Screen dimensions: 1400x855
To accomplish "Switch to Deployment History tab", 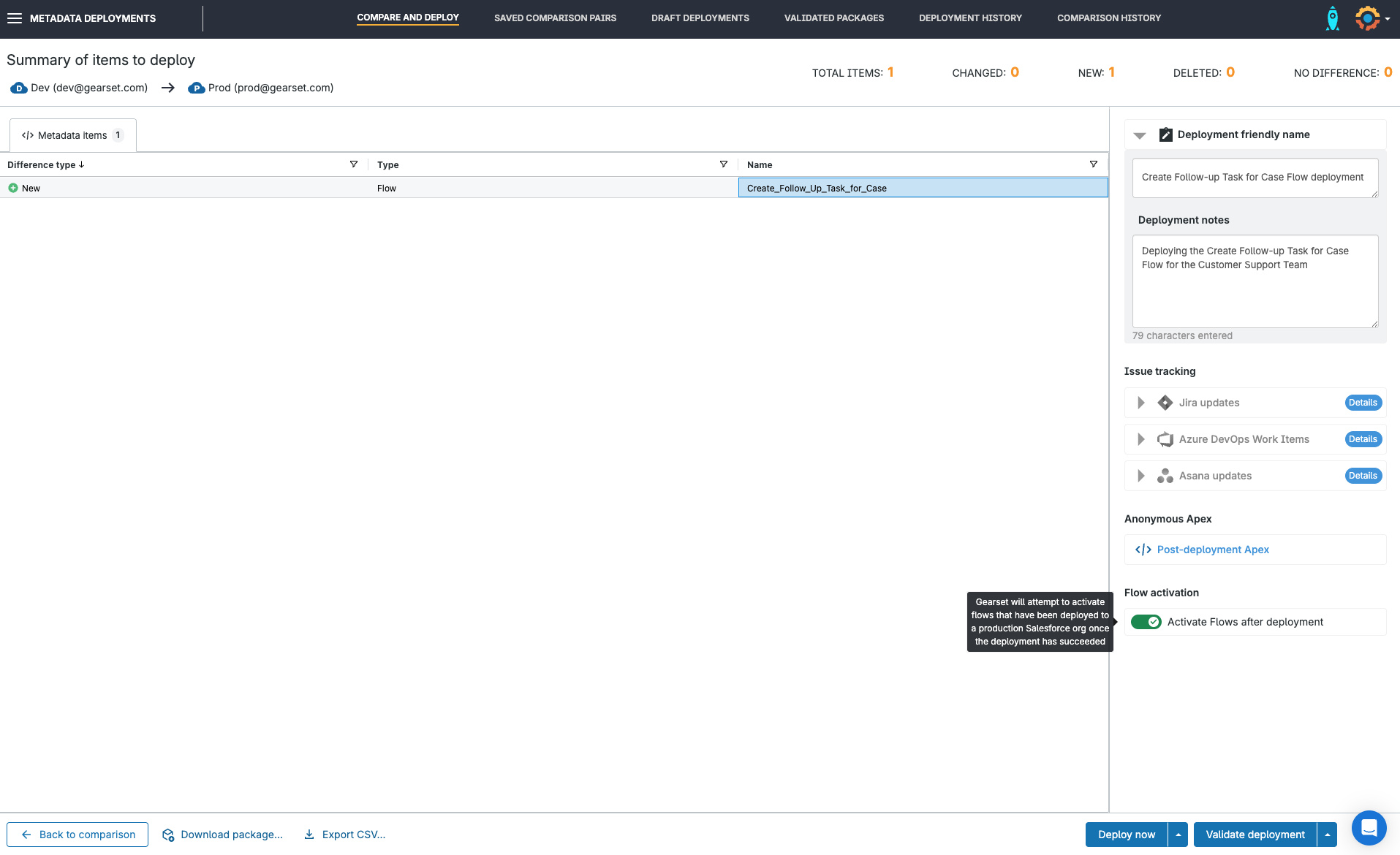I will click(970, 18).
